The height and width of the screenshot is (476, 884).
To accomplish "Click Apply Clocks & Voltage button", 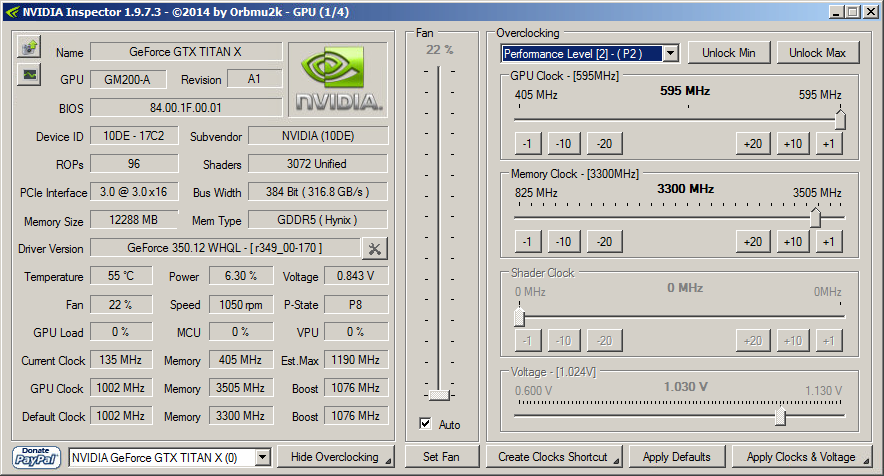I will [x=802, y=457].
